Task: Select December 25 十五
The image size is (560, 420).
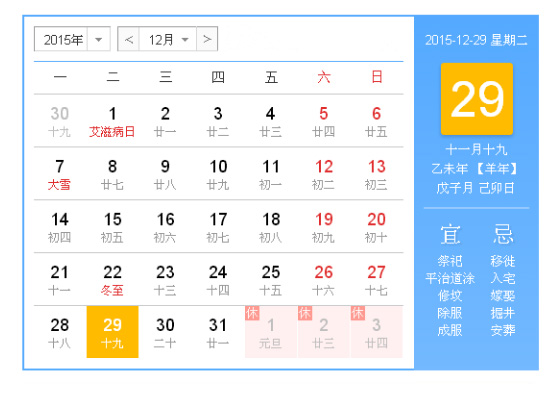Action: pos(270,279)
